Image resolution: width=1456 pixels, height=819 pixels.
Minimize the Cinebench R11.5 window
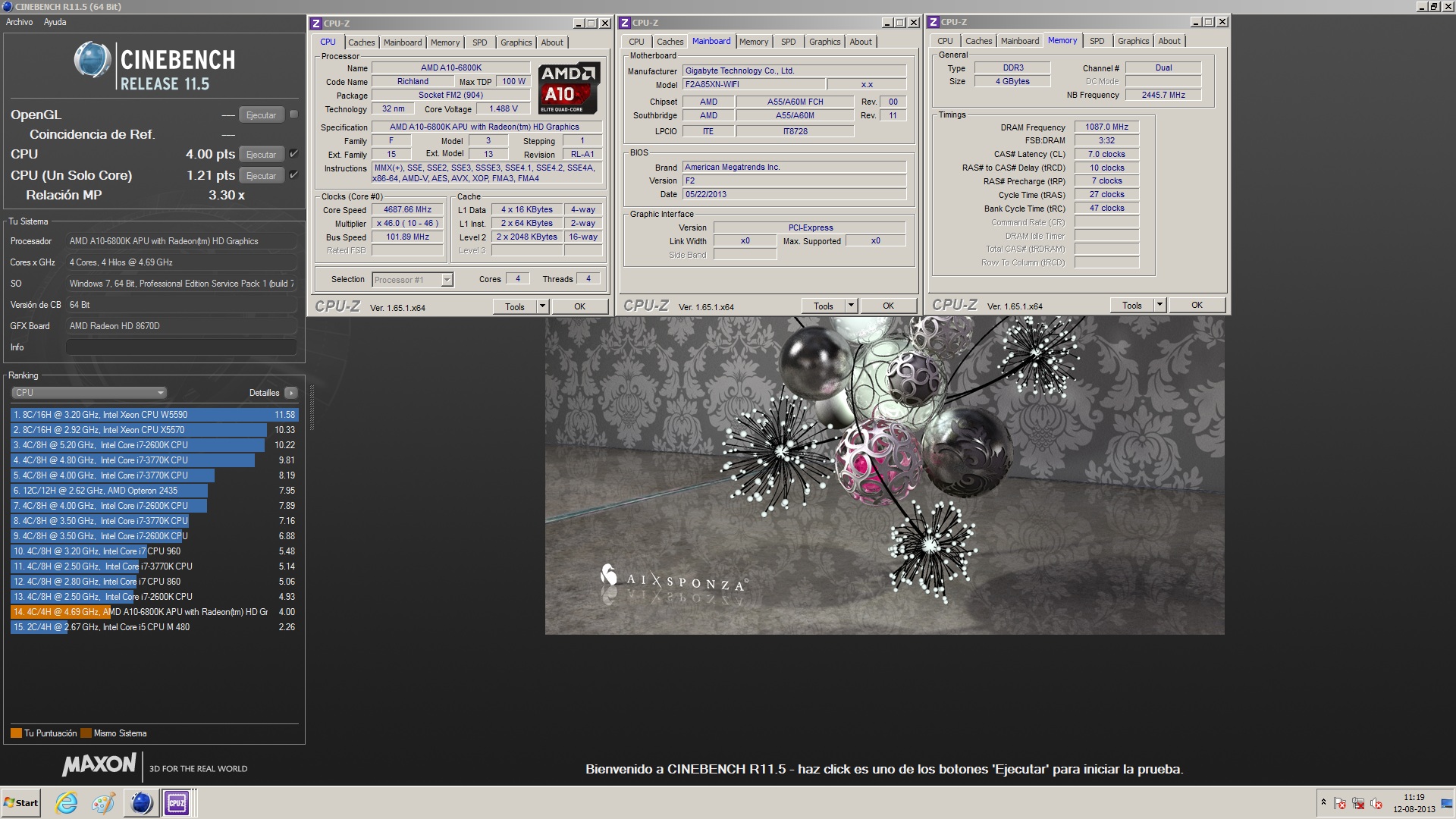tap(1422, 6)
